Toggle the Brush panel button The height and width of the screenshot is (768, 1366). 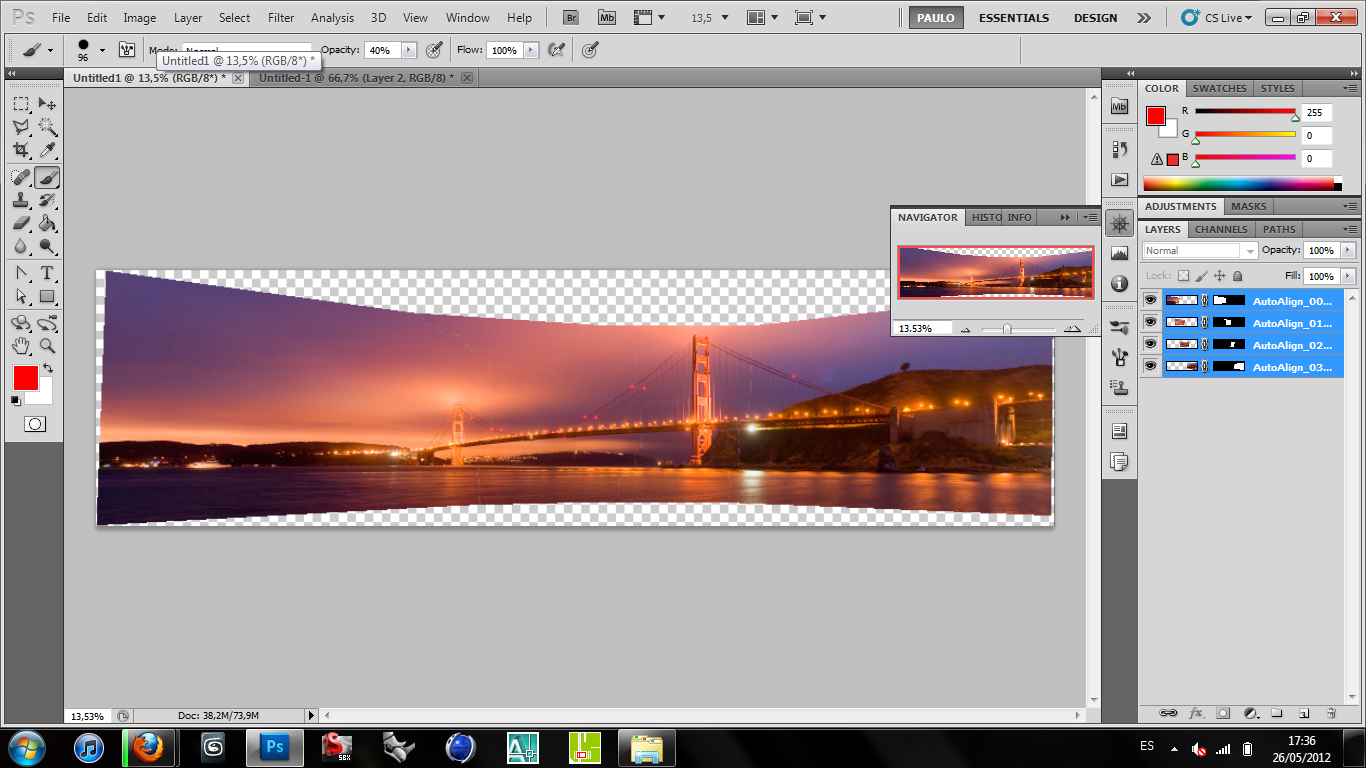pos(127,50)
